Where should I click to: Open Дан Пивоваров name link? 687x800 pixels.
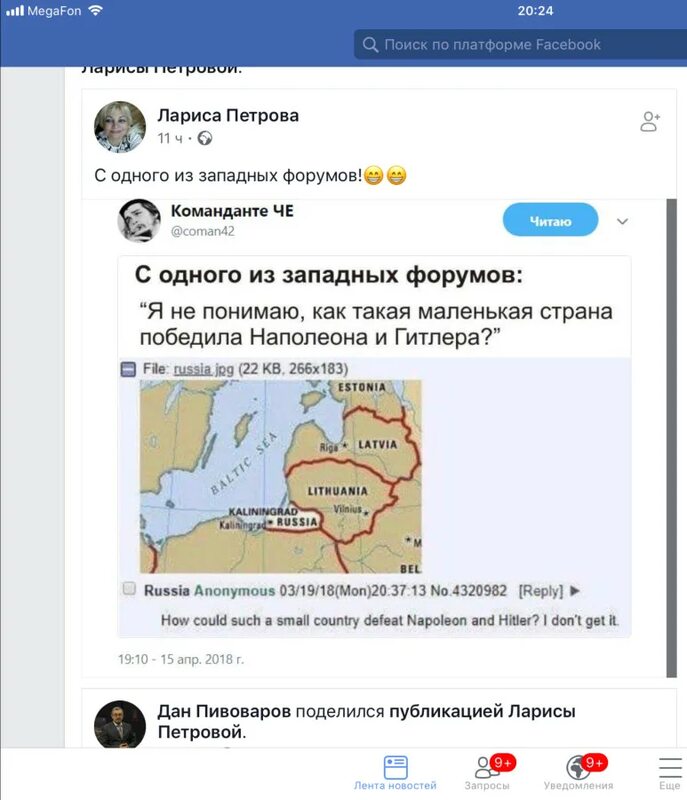[224, 711]
